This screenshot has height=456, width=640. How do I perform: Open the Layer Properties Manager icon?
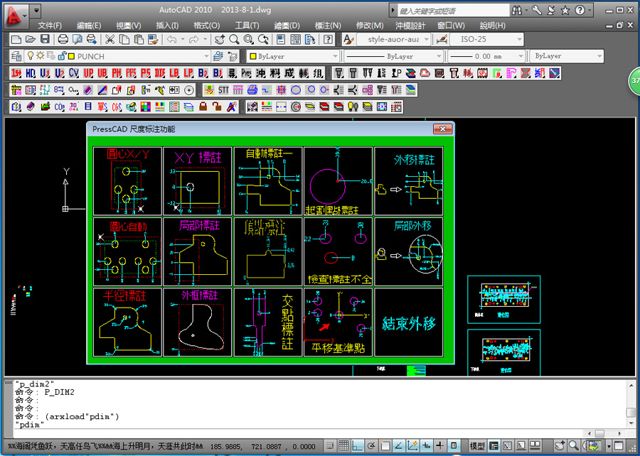tap(16, 56)
